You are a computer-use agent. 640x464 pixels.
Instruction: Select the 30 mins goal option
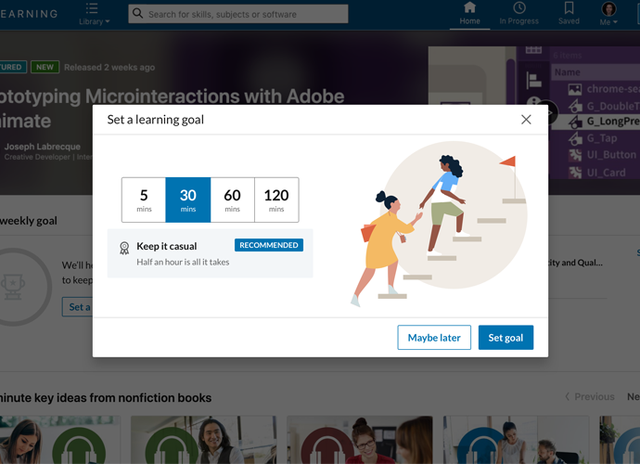coord(188,200)
